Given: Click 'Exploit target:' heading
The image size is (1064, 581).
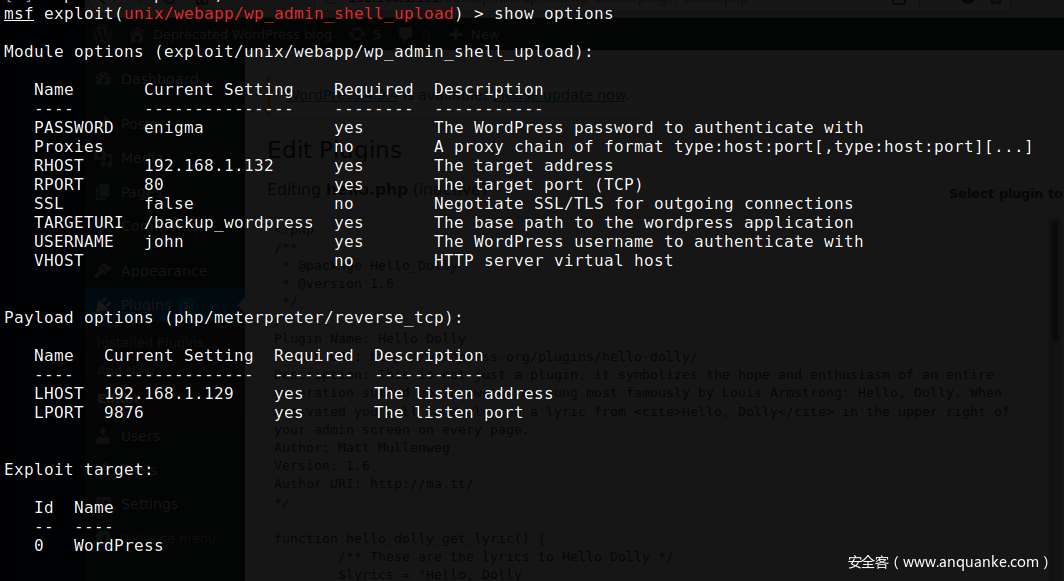Looking at the screenshot, I should (79, 470).
